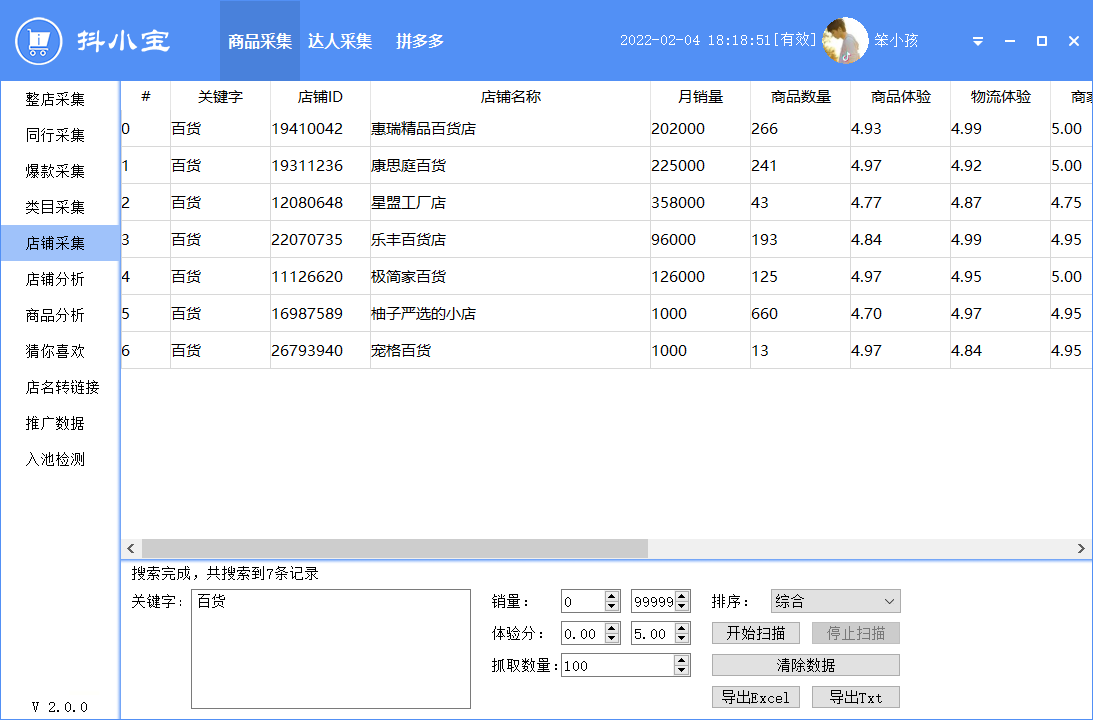Click the 导出Excel button
Viewport: 1093px width, 720px height.
[755, 697]
